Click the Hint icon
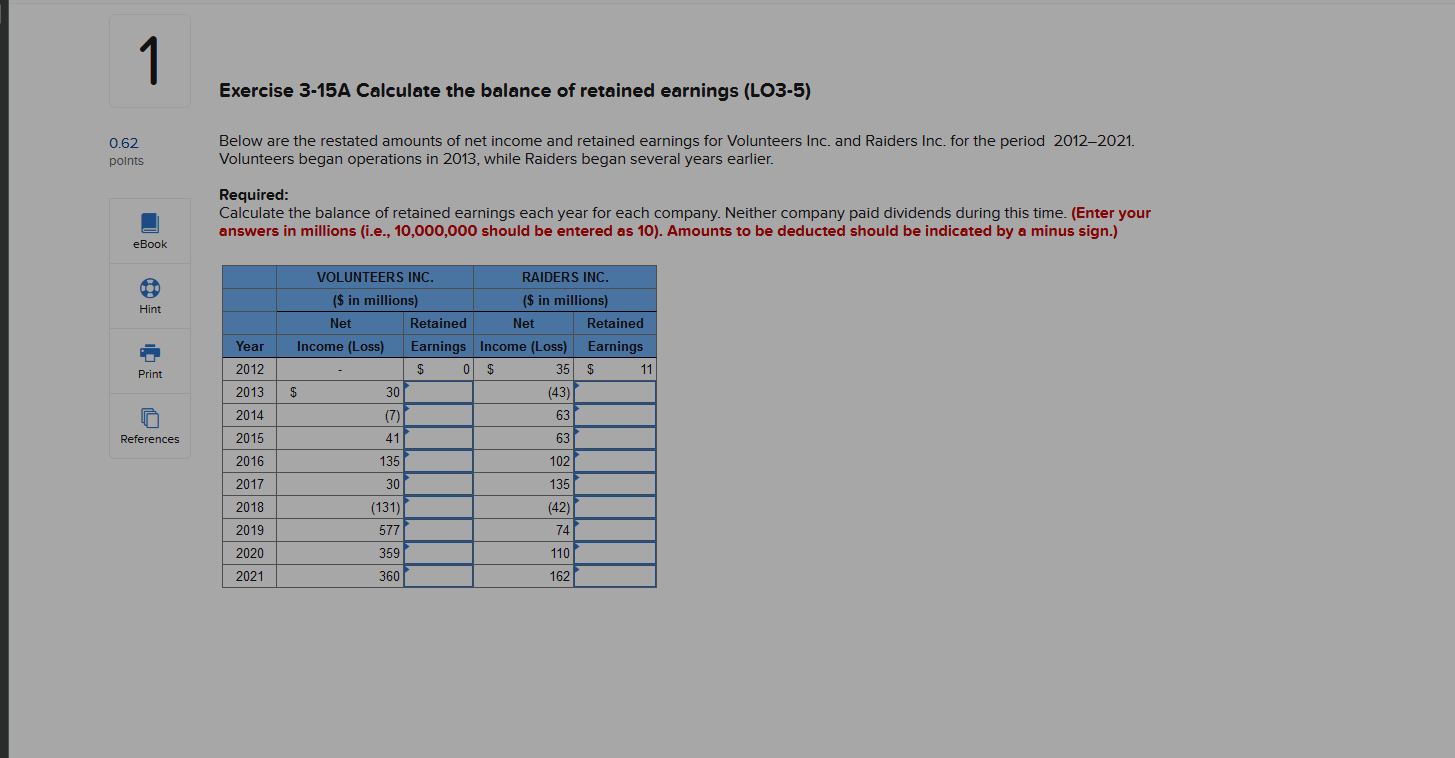The image size is (1455, 758). (149, 295)
